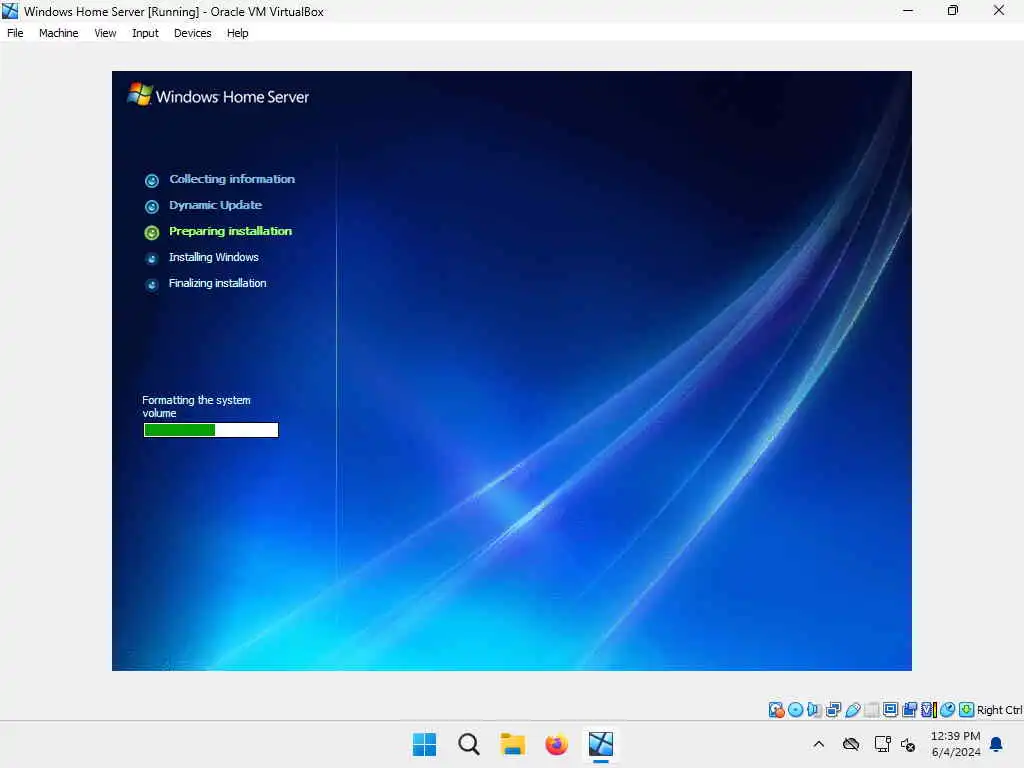The width and height of the screenshot is (1024, 768).
Task: Click the greyed shared folders indicator icon
Action: pyautogui.click(x=871, y=710)
